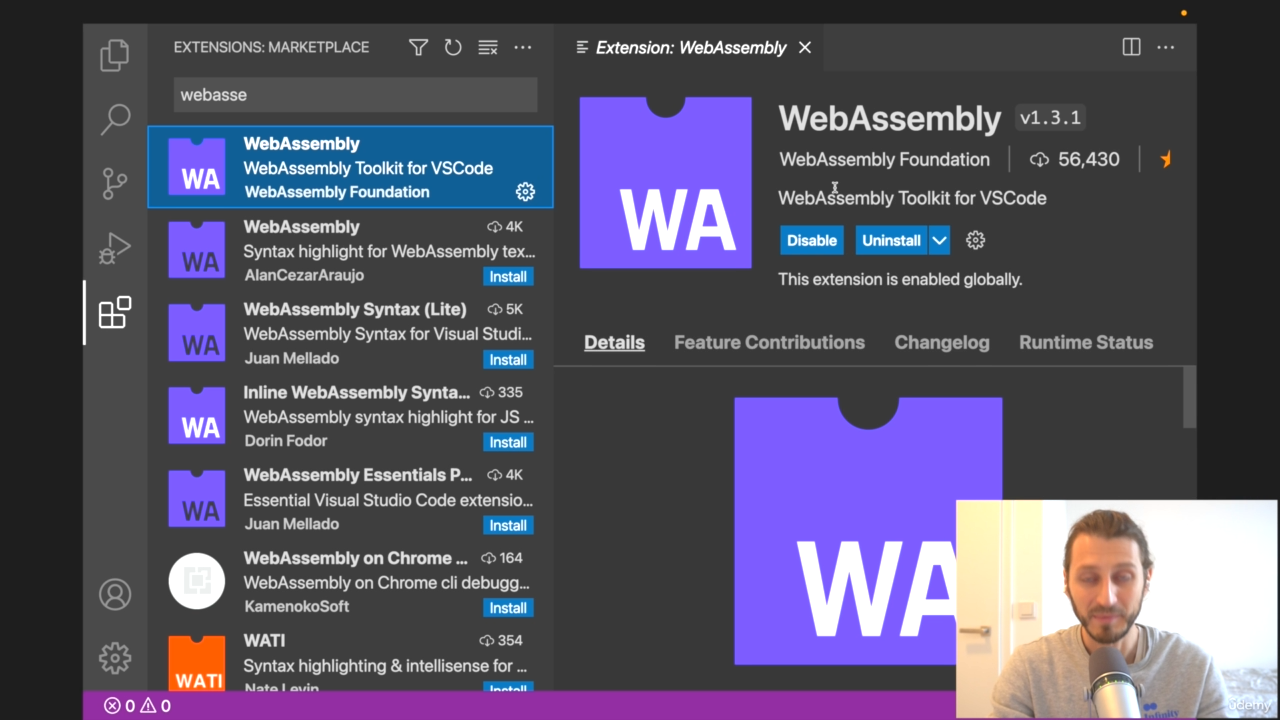This screenshot has width=1280, height=720.
Task: Filter extensions with the funnel icon
Action: (418, 47)
